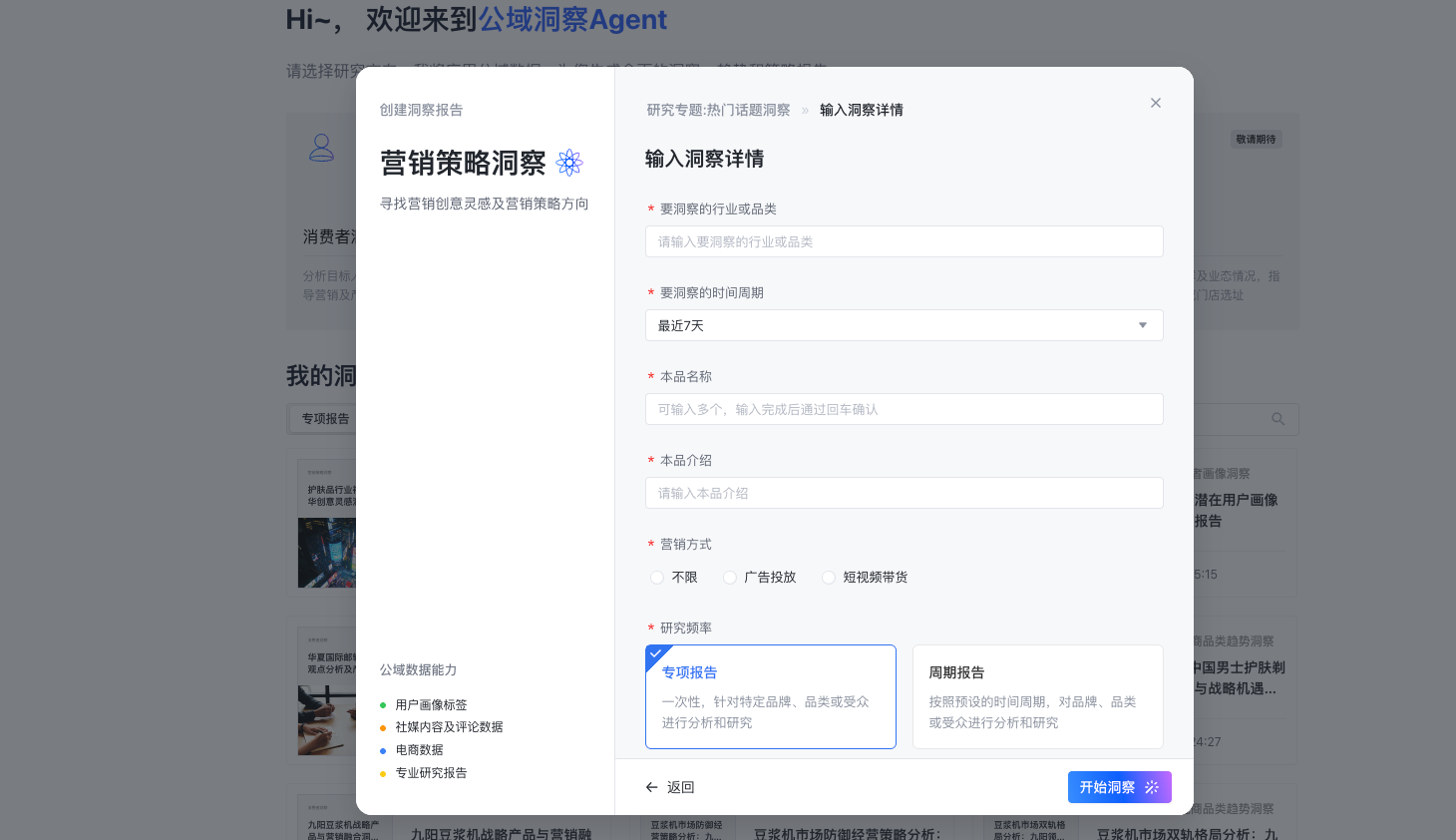Switch to the 专项报告 tab

point(325,419)
